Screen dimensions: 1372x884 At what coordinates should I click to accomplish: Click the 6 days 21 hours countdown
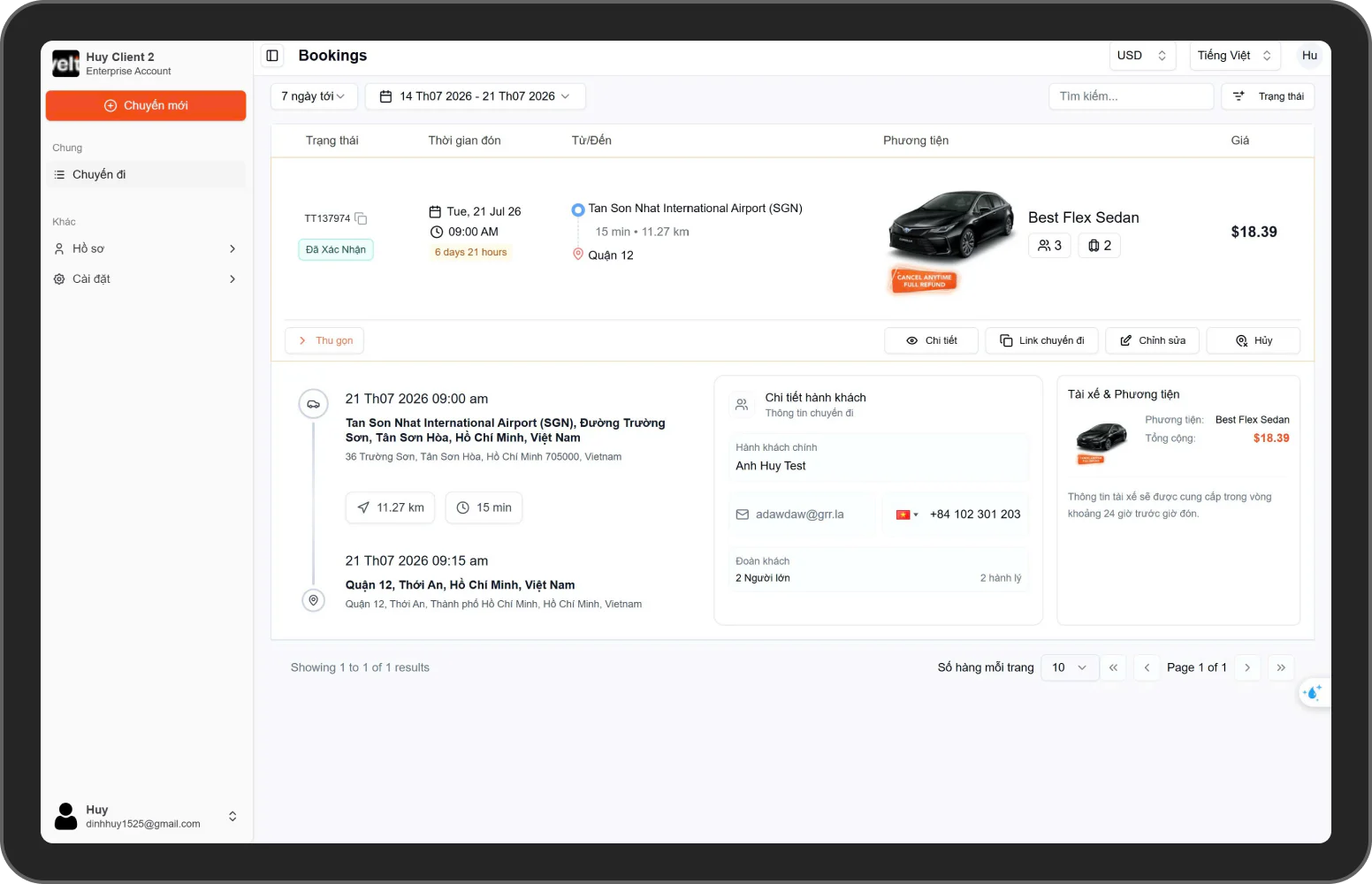point(470,252)
